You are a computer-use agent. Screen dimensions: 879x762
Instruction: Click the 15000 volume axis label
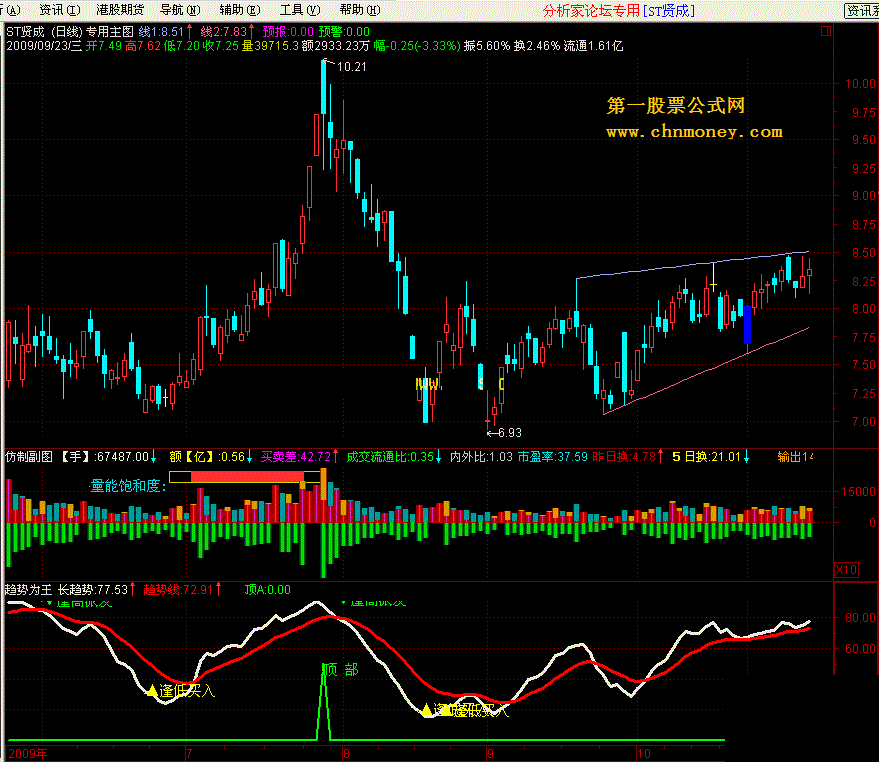858,491
